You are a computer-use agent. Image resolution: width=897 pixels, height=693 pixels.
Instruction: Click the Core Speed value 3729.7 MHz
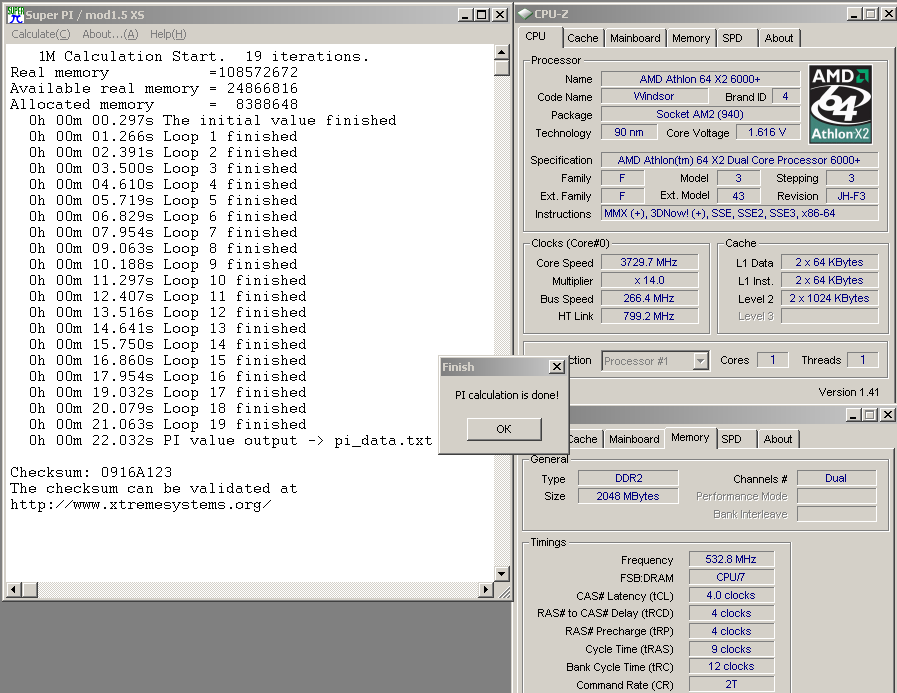click(x=649, y=263)
